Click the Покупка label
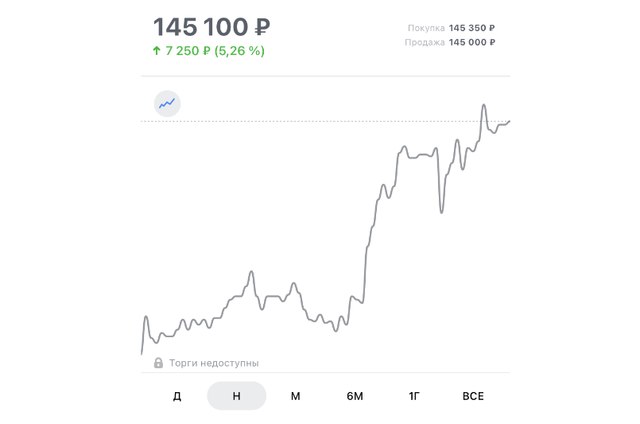Image resolution: width=640 pixels, height=424 pixels. tap(426, 28)
